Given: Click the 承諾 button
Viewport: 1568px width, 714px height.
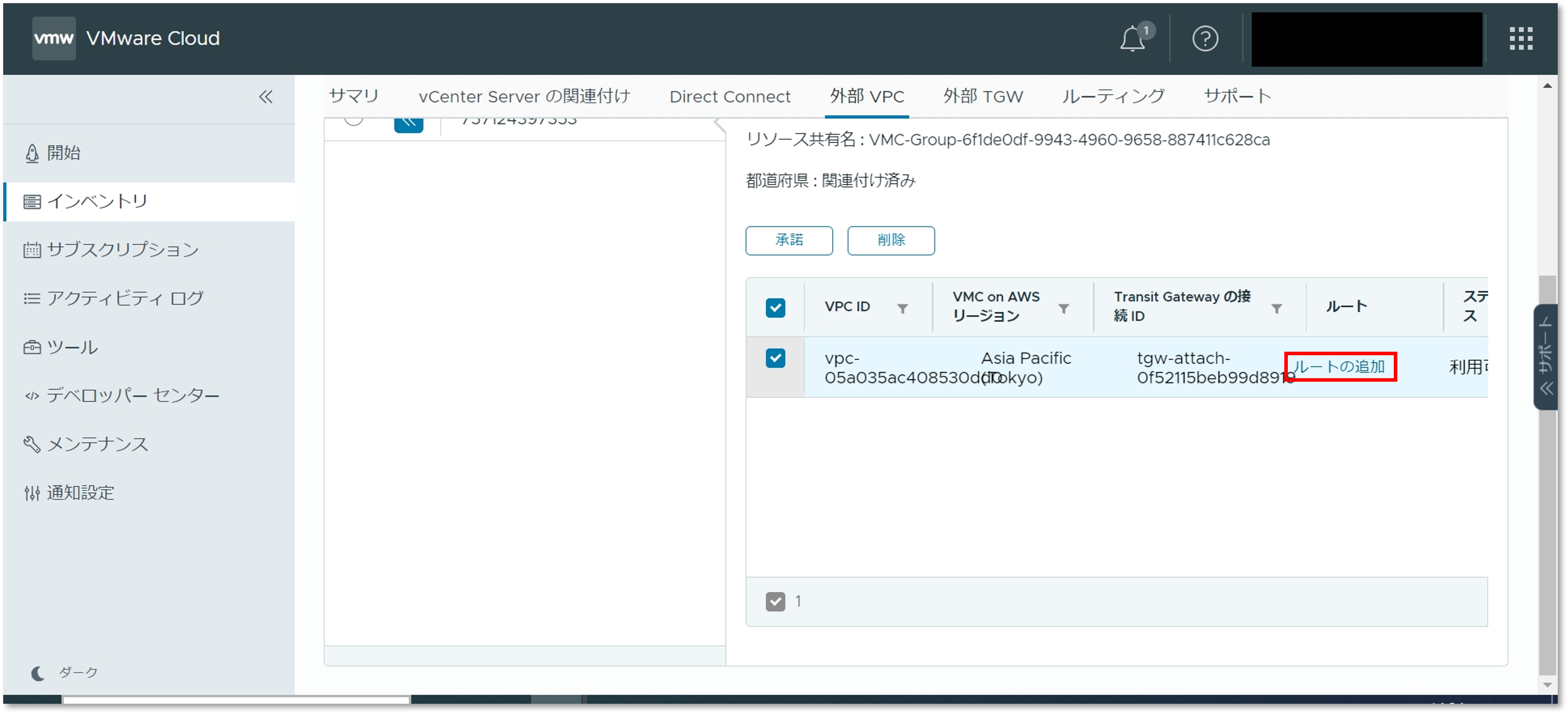Looking at the screenshot, I should pyautogui.click(x=789, y=240).
